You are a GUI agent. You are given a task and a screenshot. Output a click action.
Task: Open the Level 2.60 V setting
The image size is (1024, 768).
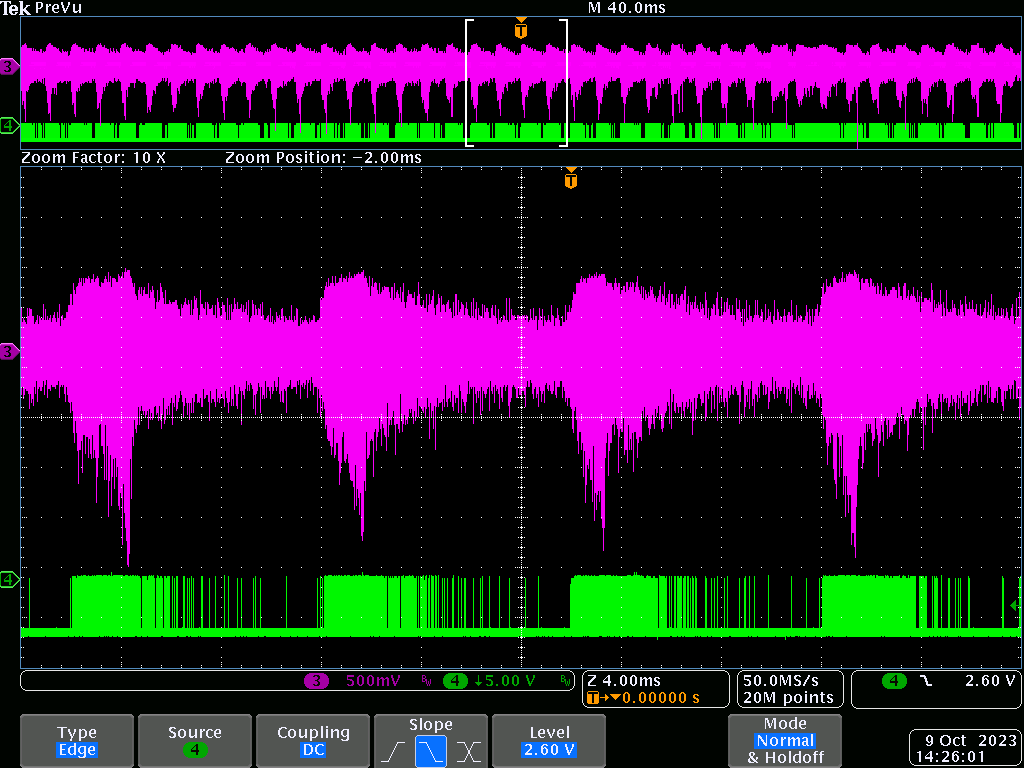pyautogui.click(x=550, y=741)
